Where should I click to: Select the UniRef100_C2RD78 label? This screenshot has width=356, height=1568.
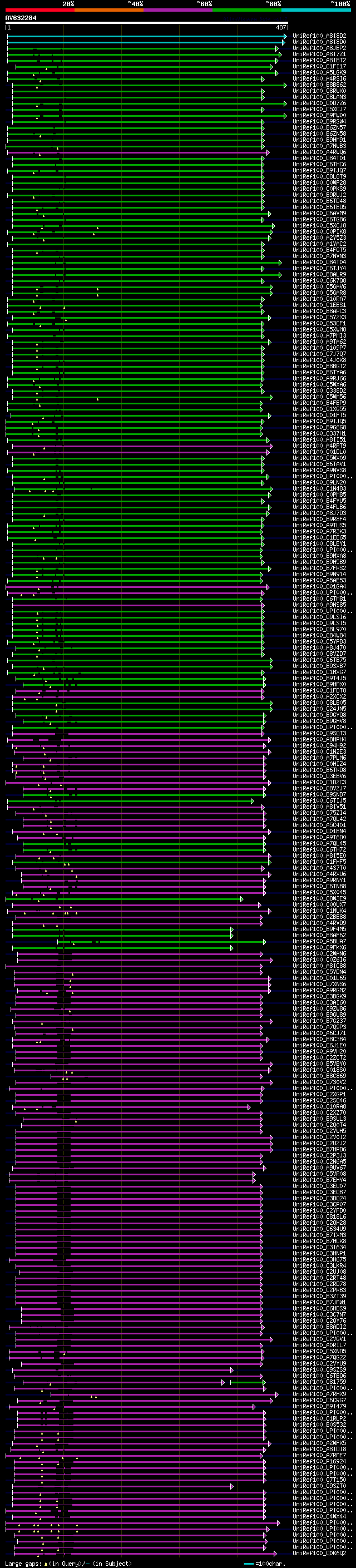pos(319,1284)
